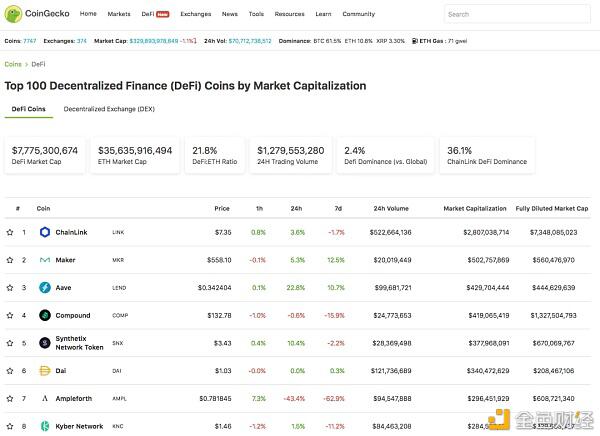Screen dimensions: 600x436
Task: Click the CoinGecko gecko logo
Action: click(x=13, y=14)
